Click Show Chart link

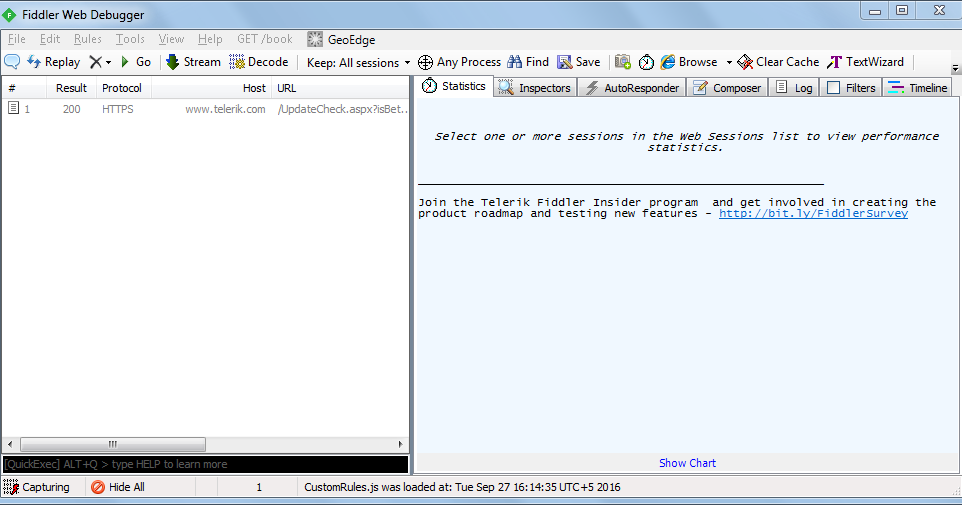click(x=687, y=463)
